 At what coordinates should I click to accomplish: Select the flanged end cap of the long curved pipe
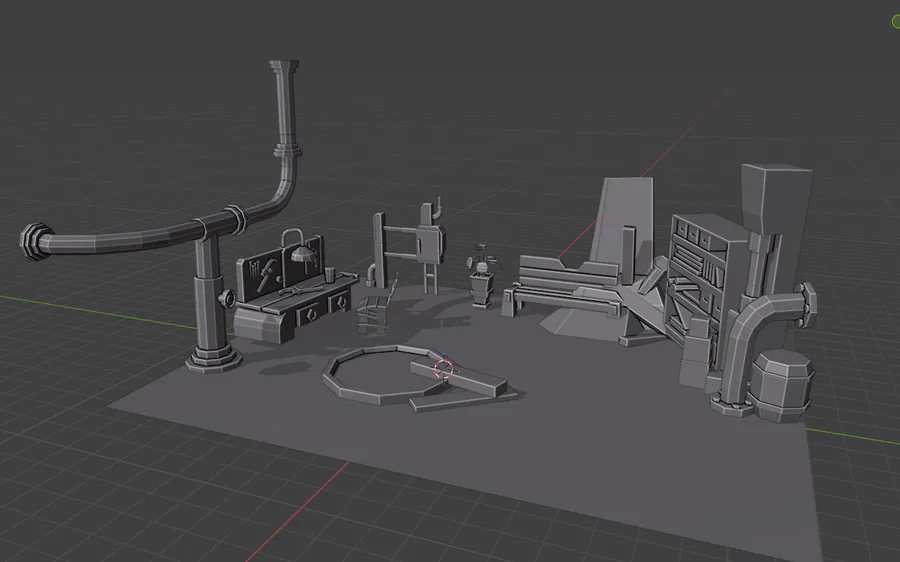click(36, 242)
